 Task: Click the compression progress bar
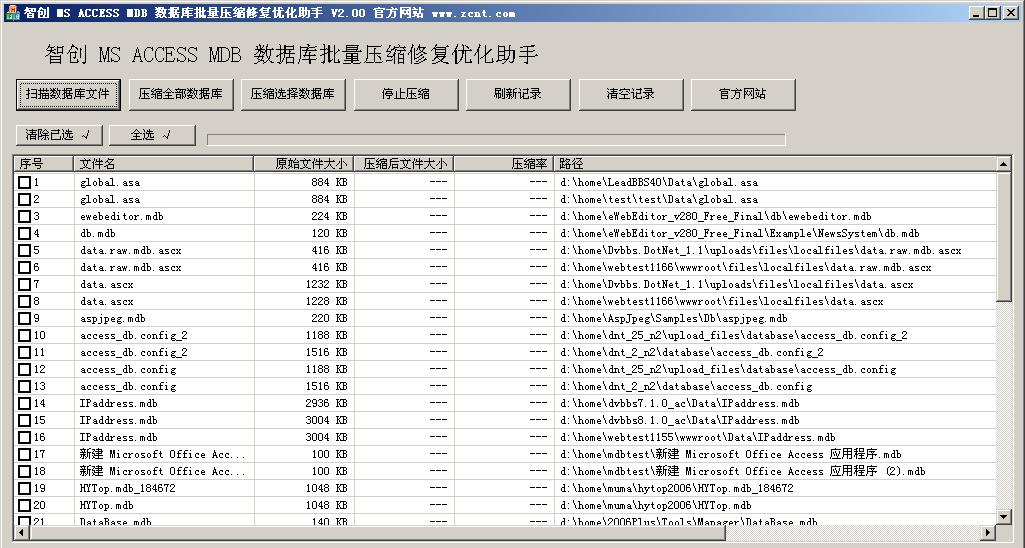pyautogui.click(x=496, y=139)
